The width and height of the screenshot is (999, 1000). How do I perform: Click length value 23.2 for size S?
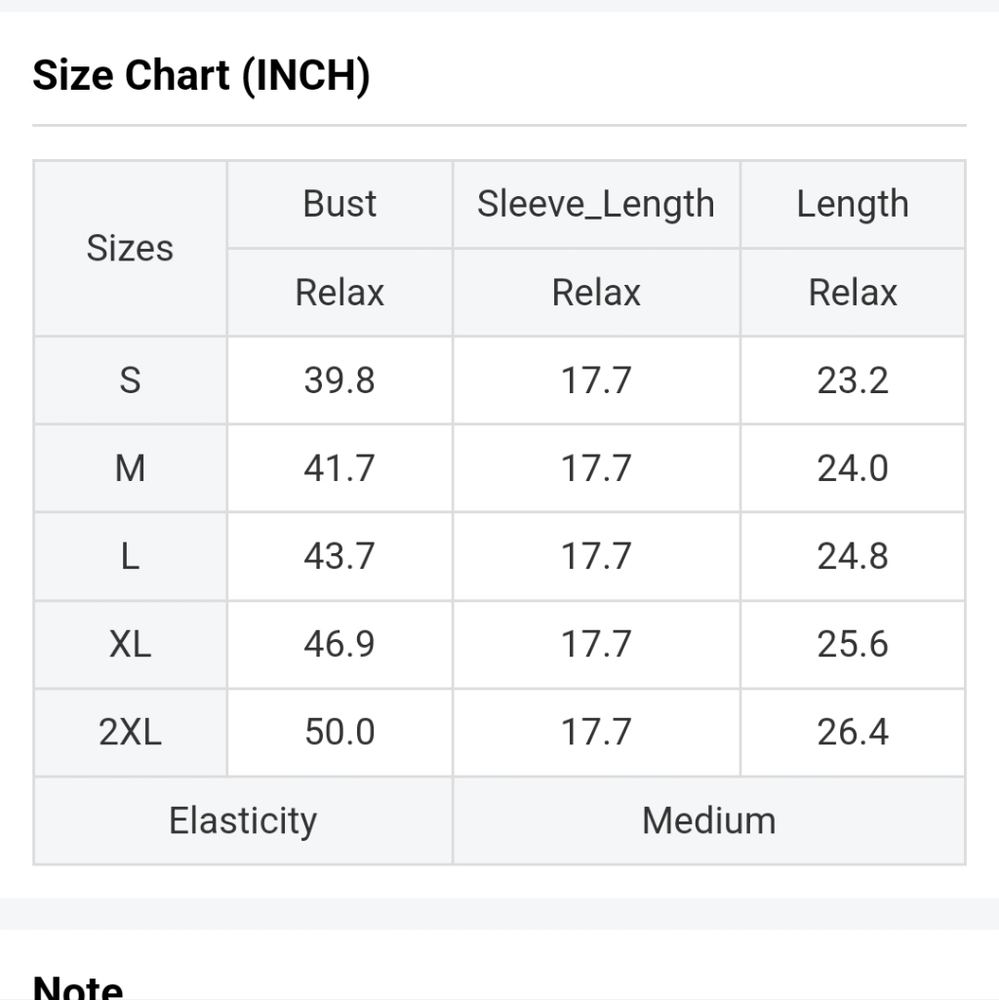[x=852, y=380]
